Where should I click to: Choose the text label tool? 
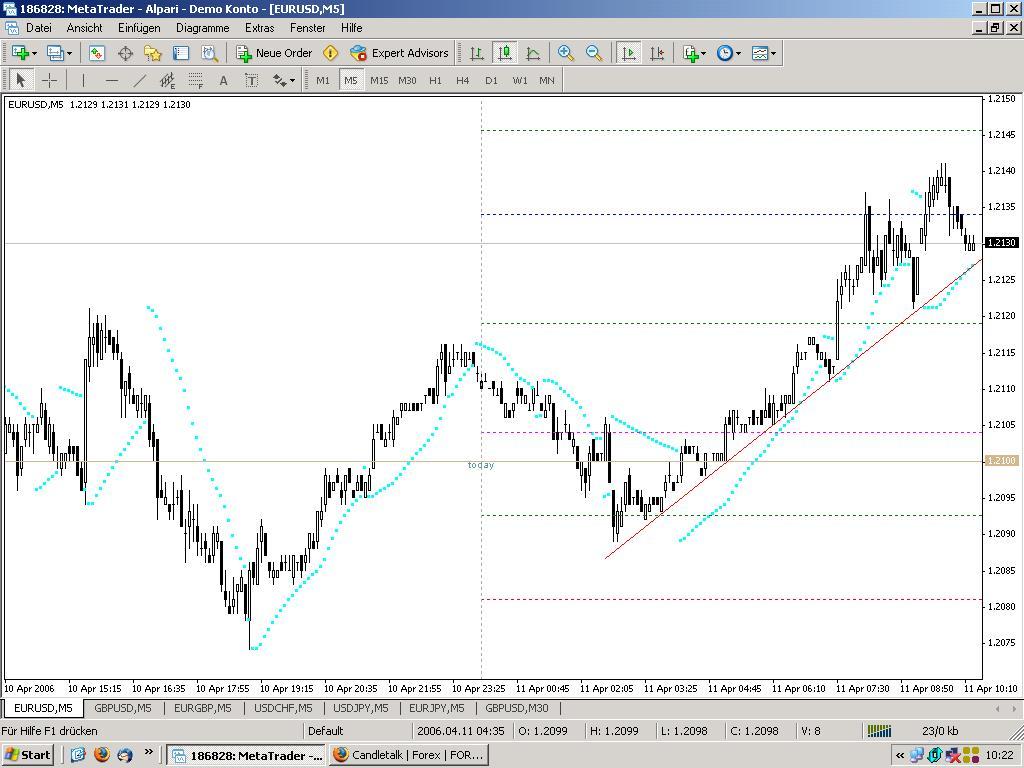pos(223,80)
